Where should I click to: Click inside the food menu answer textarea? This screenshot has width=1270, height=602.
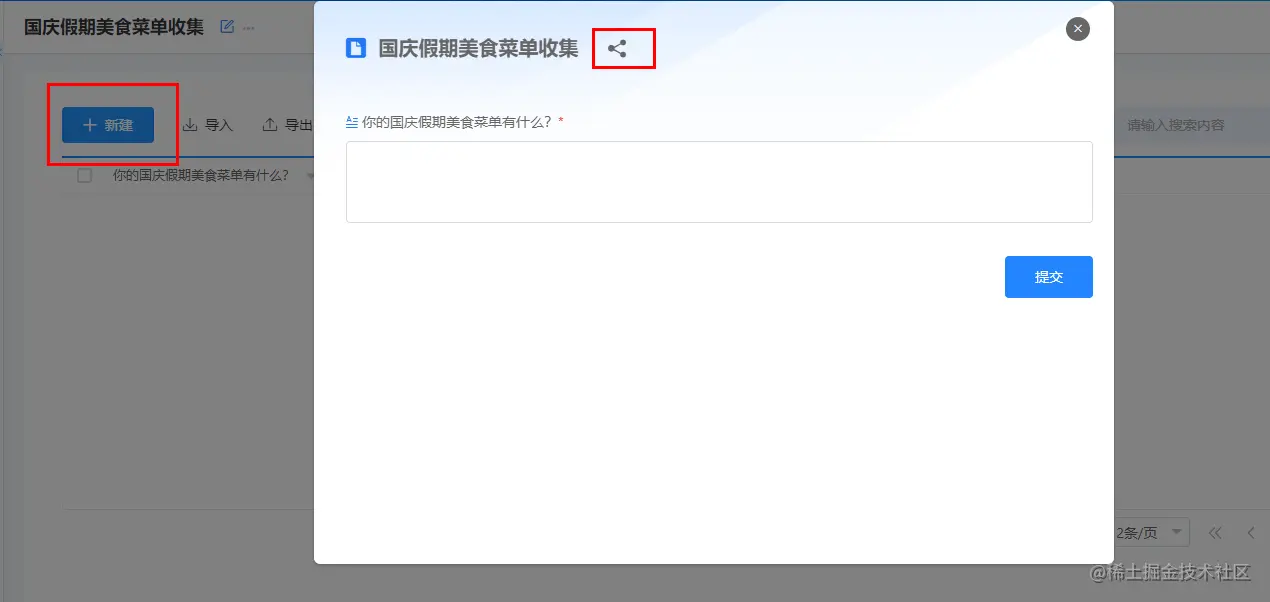pos(719,182)
